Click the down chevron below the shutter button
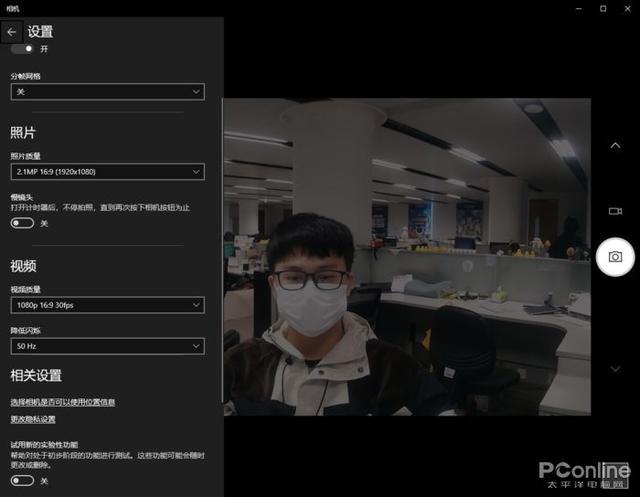This screenshot has width=640, height=497. click(615, 369)
